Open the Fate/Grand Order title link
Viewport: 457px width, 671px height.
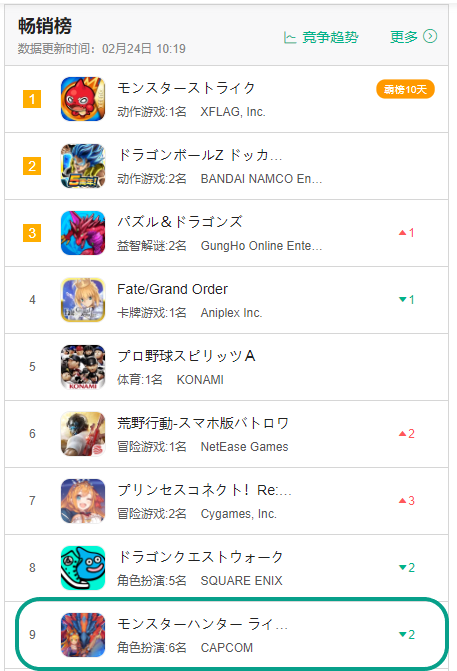tap(172, 289)
